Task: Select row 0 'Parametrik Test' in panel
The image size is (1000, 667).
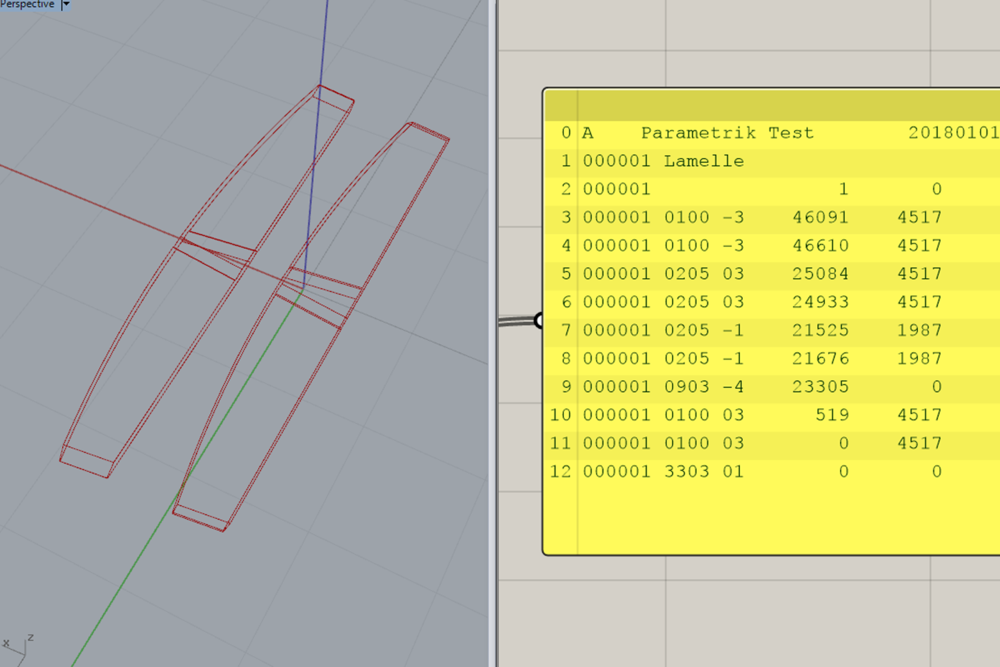Action: click(x=727, y=133)
